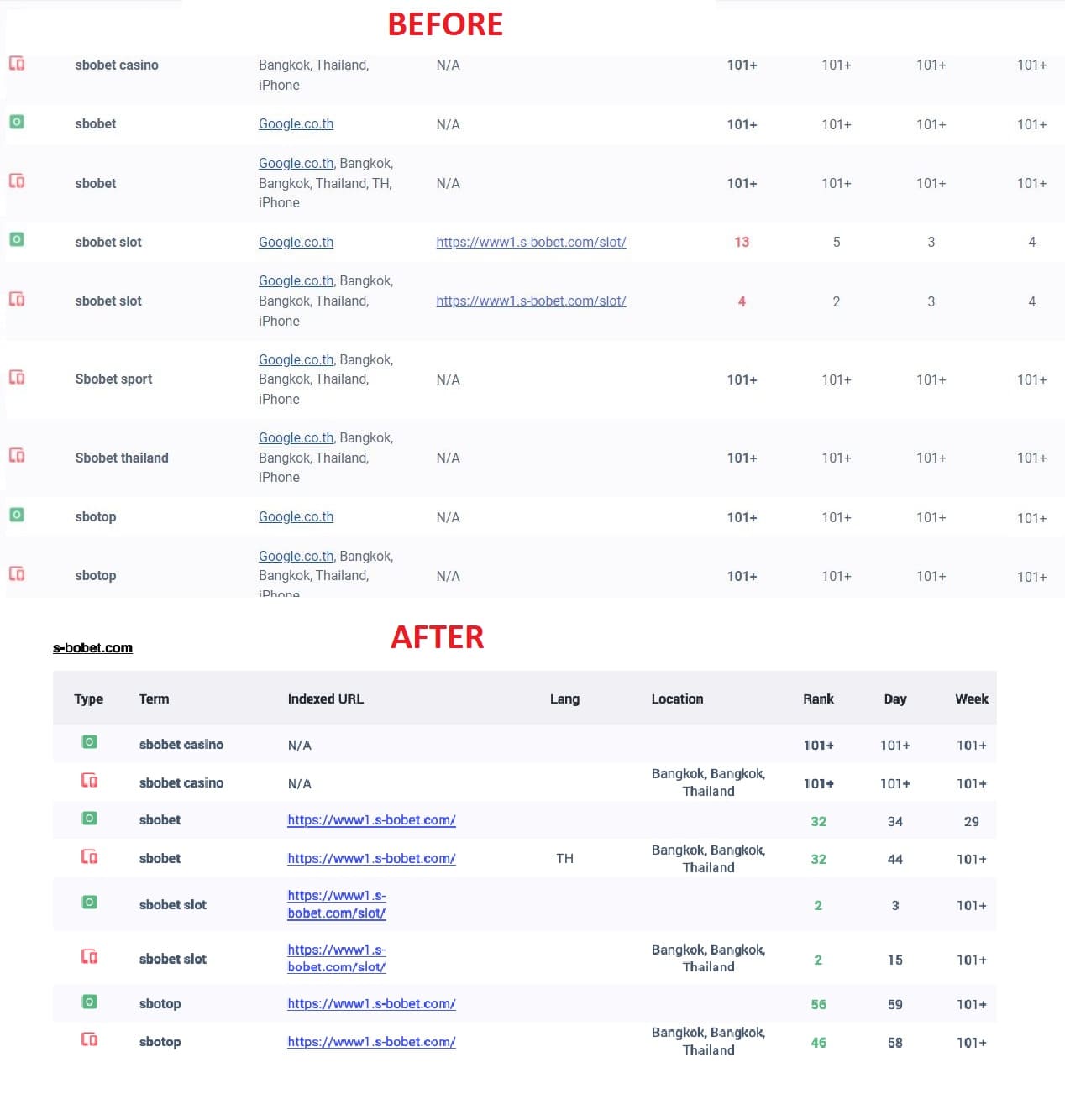
Task: Sort by the Type column header
Action: point(88,699)
